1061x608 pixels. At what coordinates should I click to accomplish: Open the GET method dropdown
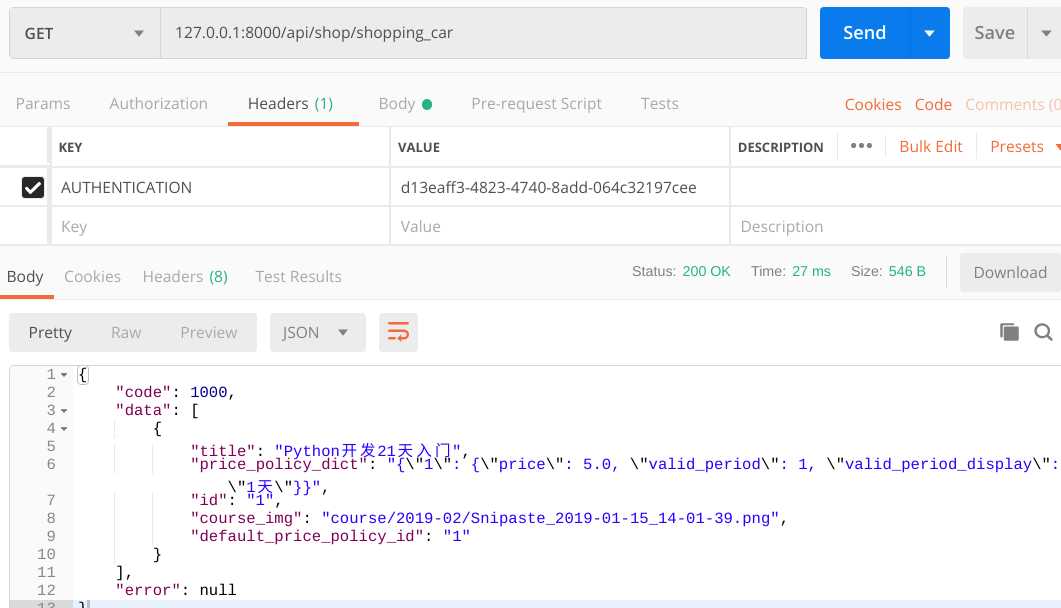tap(84, 33)
